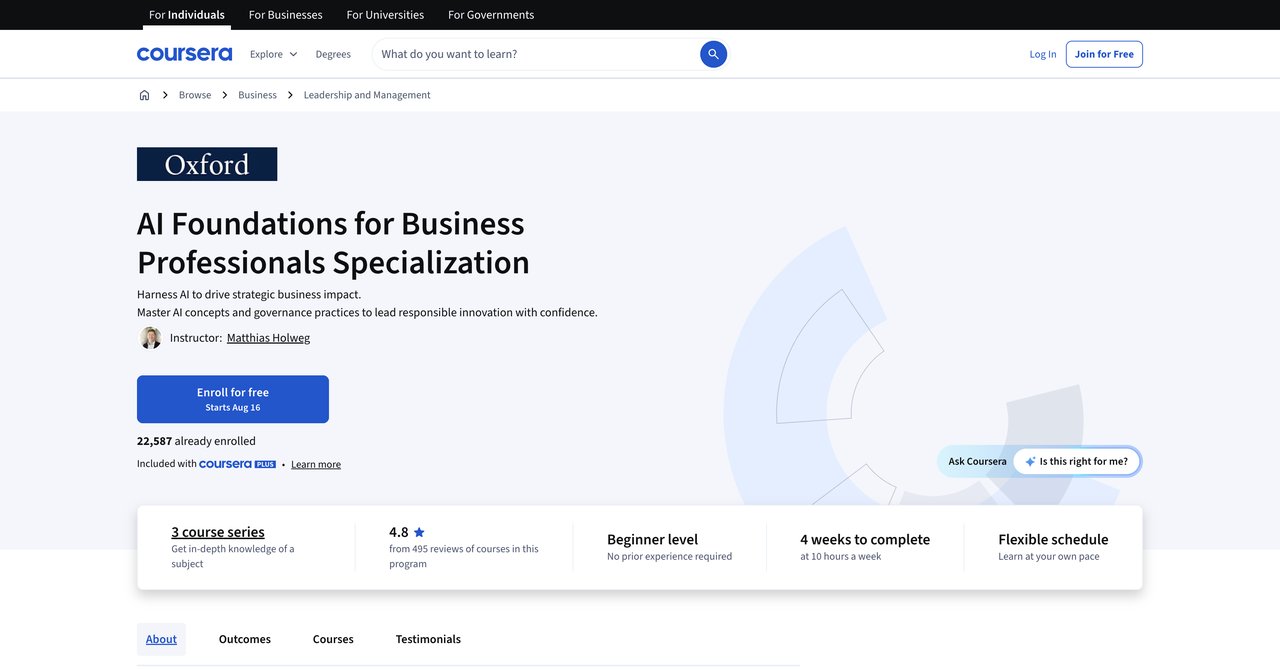Click the Enroll for free button

click(233, 399)
